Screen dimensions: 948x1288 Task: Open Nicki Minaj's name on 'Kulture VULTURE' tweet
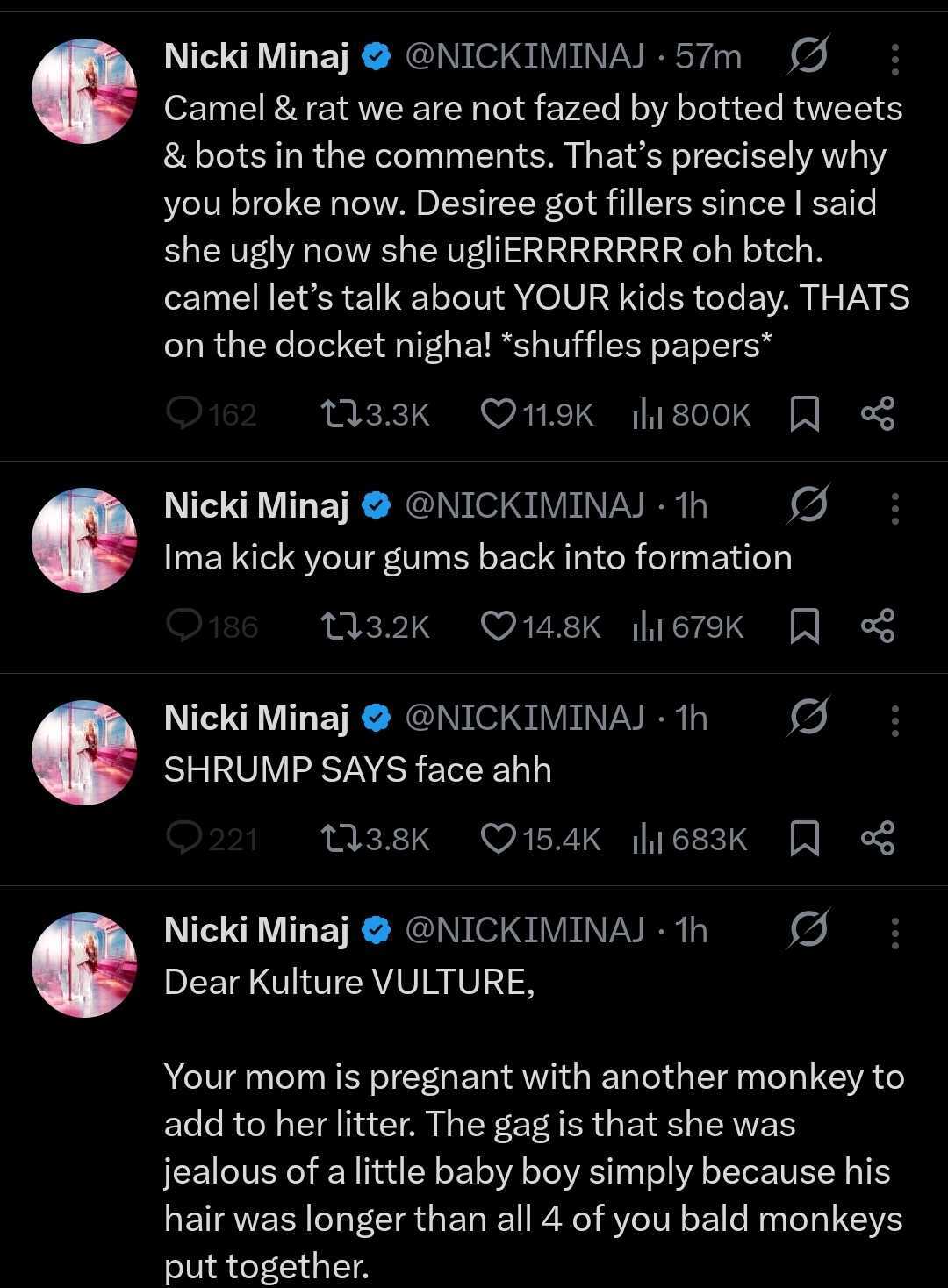coord(256,930)
